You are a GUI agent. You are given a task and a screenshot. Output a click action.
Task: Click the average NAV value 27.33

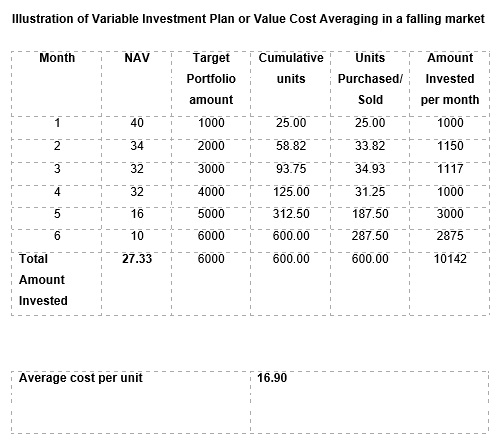(137, 259)
